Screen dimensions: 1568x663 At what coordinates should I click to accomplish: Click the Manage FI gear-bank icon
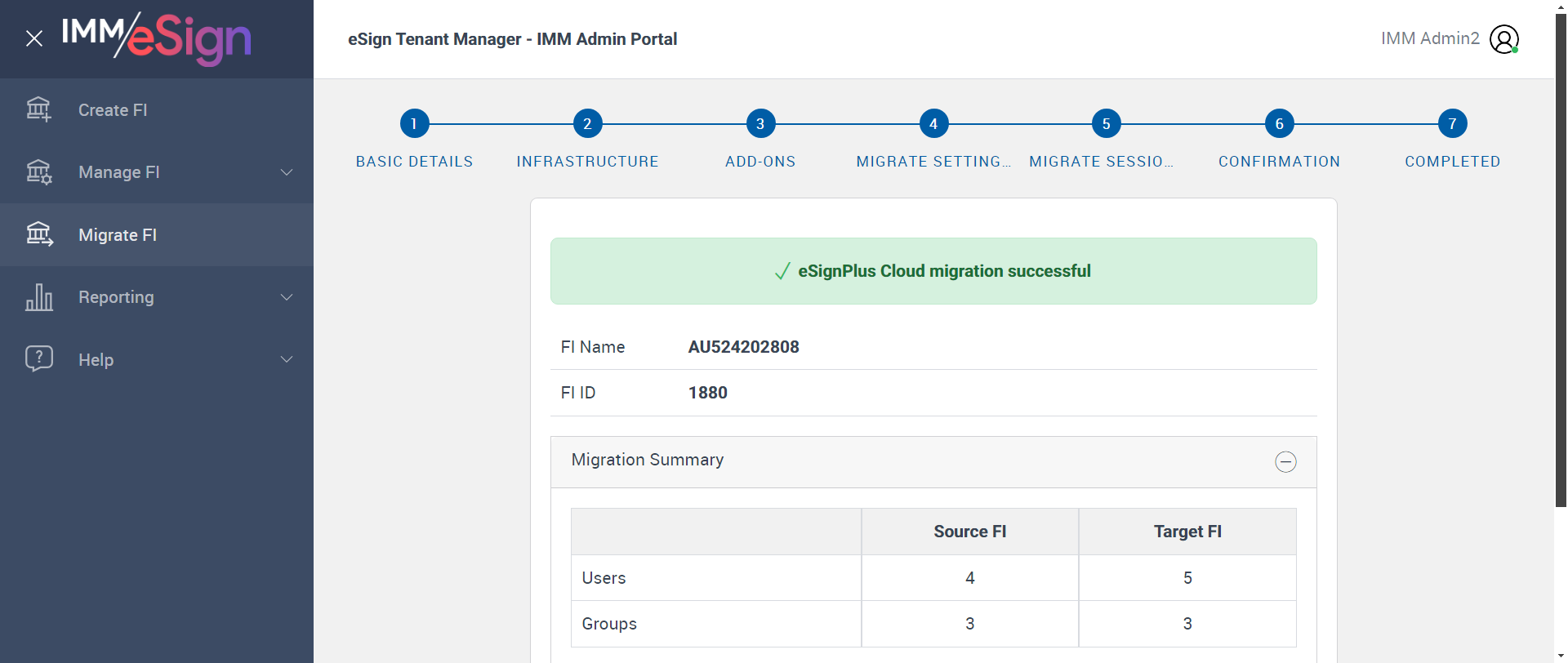38,172
